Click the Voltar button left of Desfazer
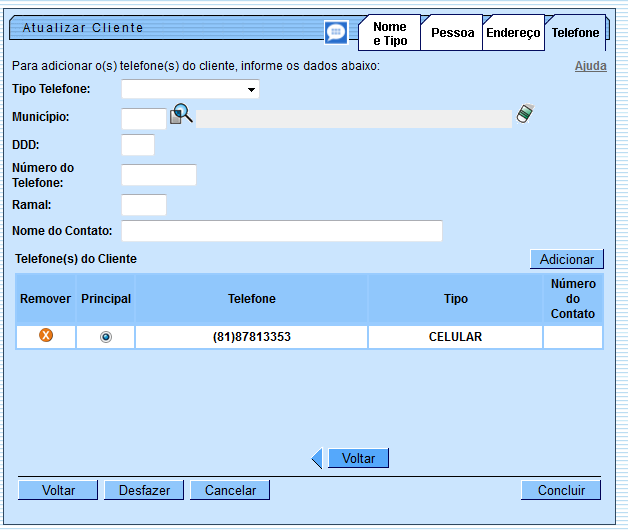The width and height of the screenshot is (628, 531). [59, 490]
